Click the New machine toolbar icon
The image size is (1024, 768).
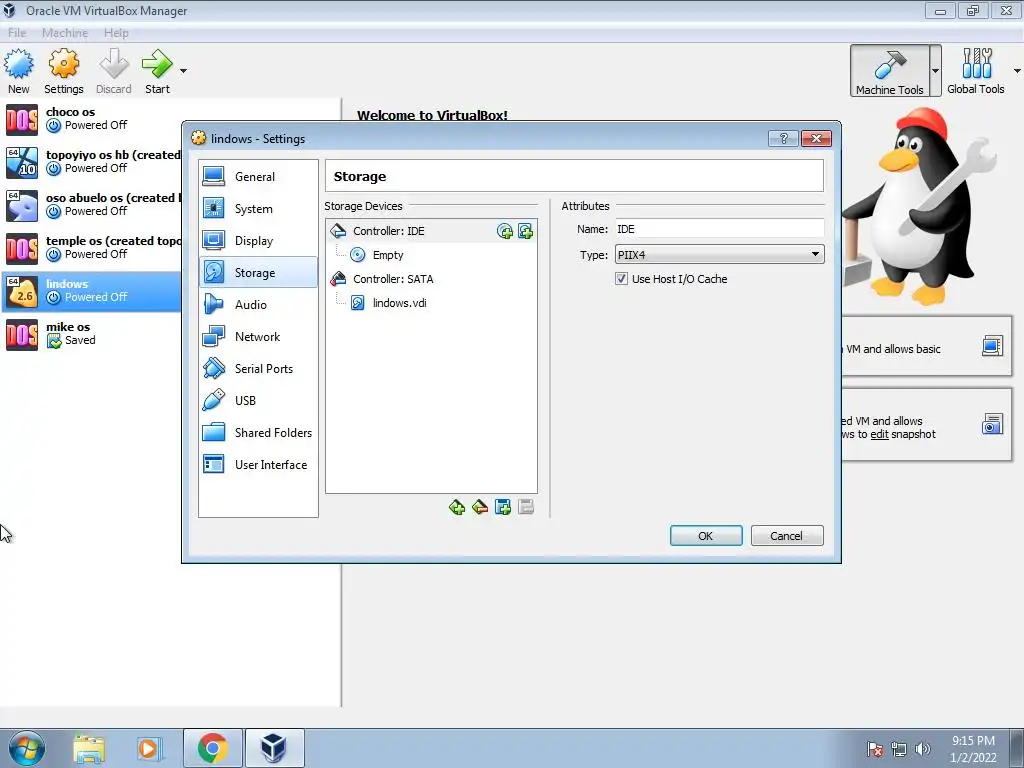(19, 72)
